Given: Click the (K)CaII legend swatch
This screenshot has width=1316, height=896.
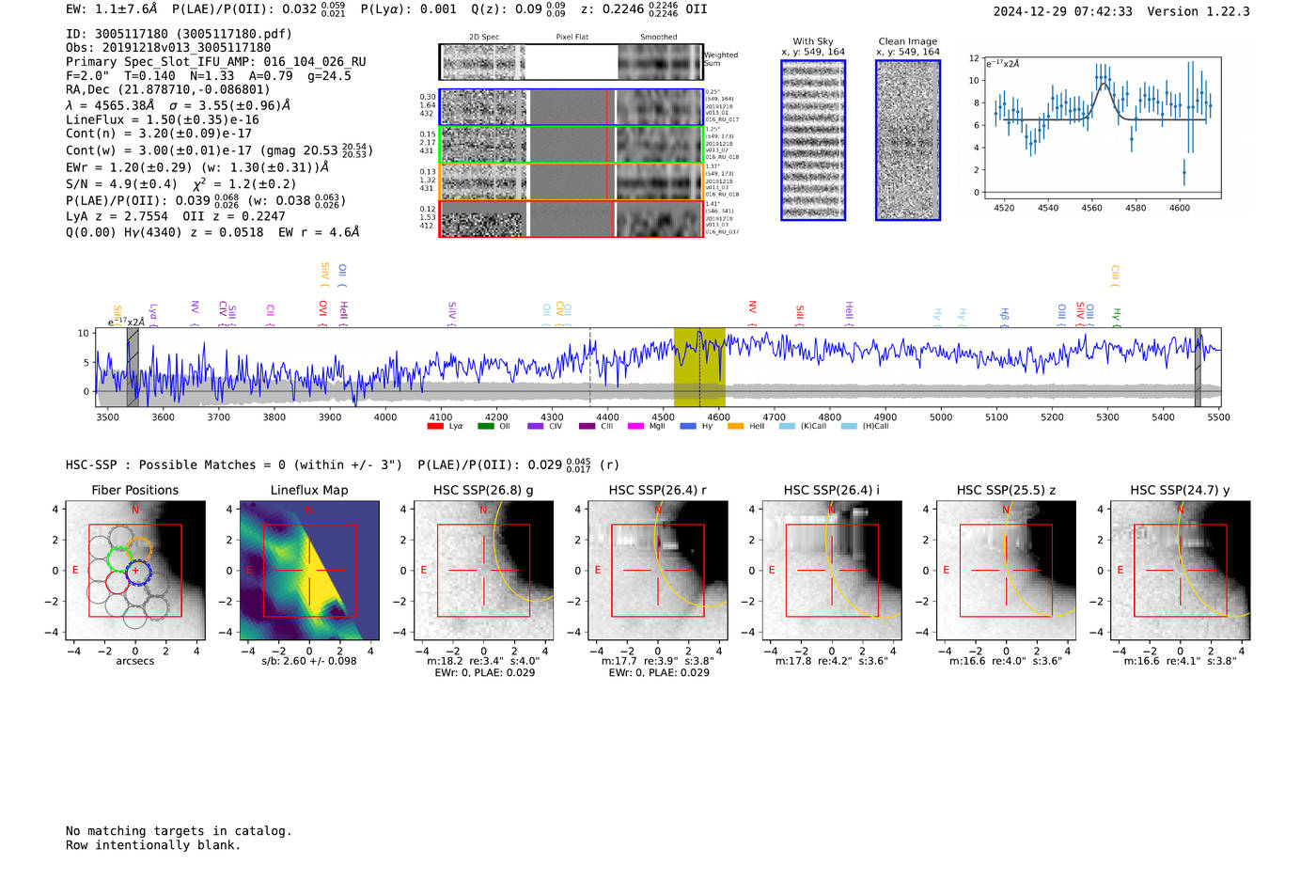Looking at the screenshot, I should click(x=787, y=426).
